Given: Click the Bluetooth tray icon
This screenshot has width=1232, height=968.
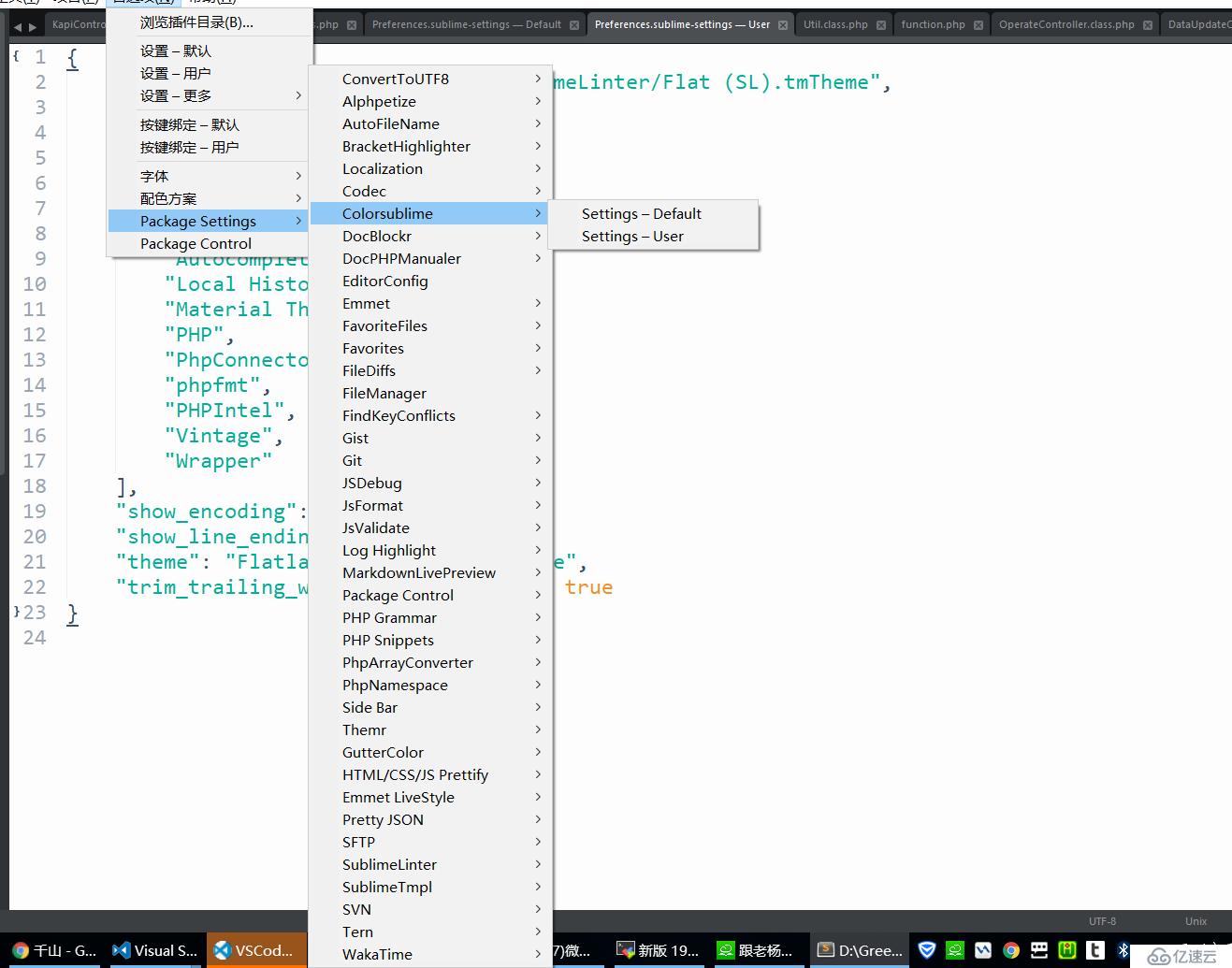Looking at the screenshot, I should tap(1123, 950).
